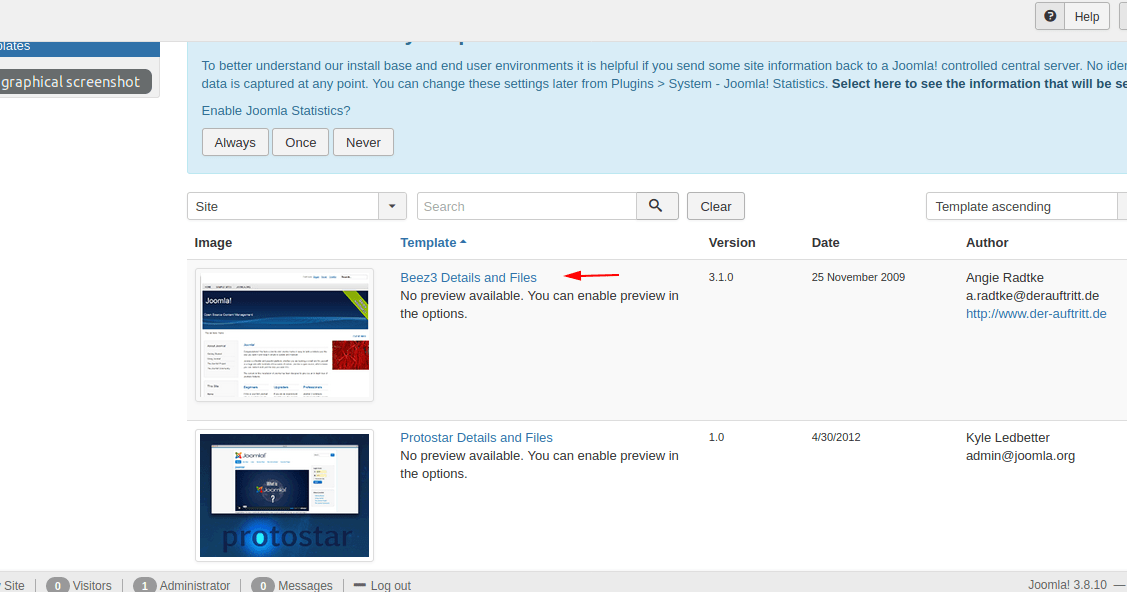The height and width of the screenshot is (592, 1127).
Task: Click the Administrator count badge
Action: click(145, 585)
